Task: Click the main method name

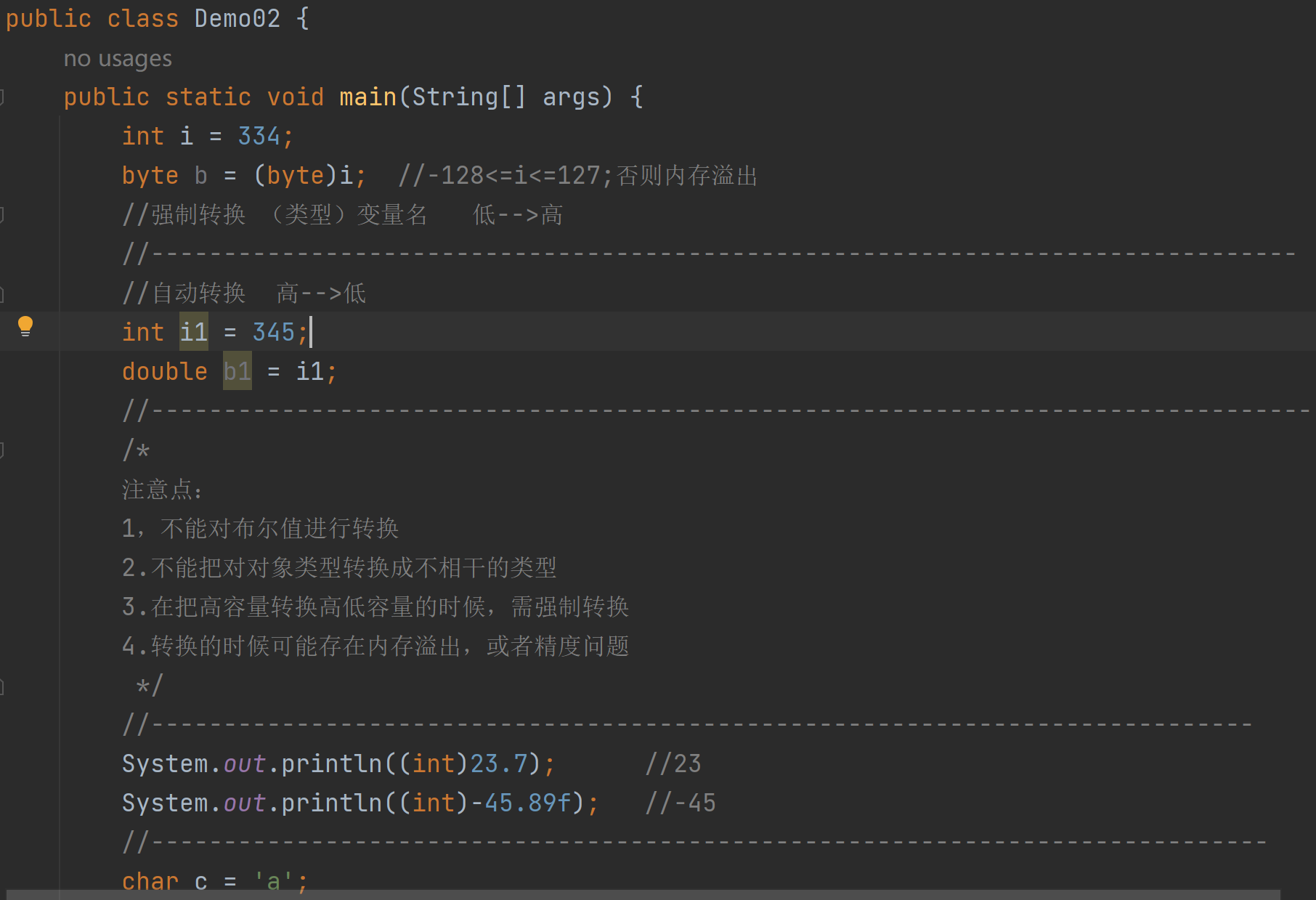Action: coord(367,97)
